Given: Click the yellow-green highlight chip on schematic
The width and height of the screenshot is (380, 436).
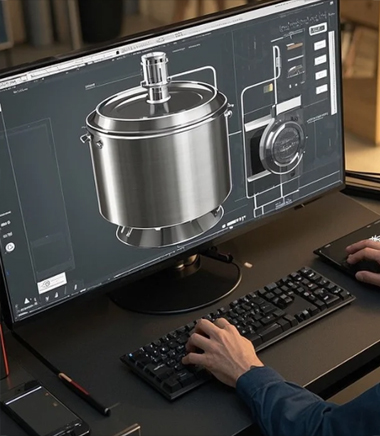Looking at the screenshot, I should (268, 88).
